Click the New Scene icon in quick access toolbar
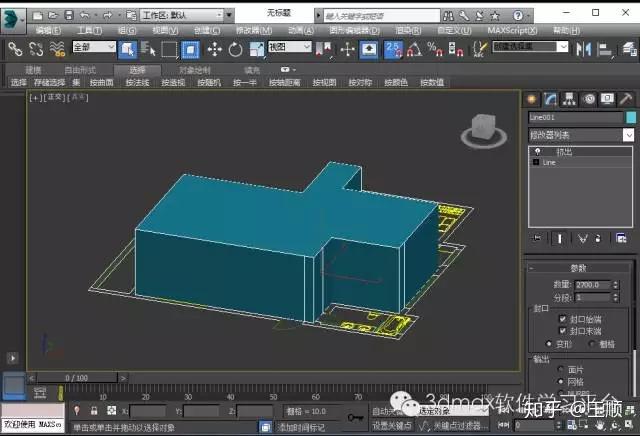This screenshot has height=436, width=640. point(38,16)
